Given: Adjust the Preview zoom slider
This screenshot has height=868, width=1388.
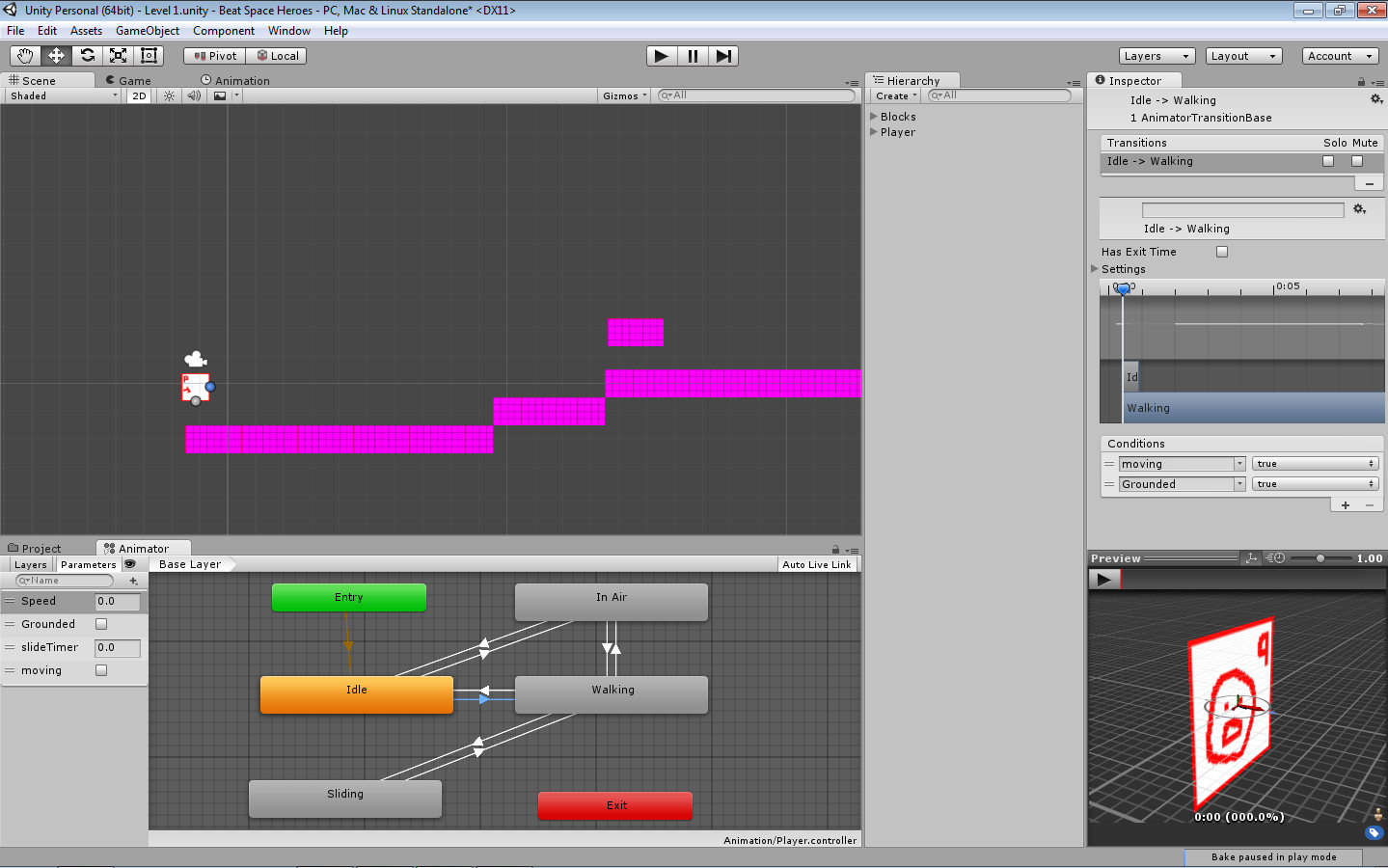Looking at the screenshot, I should pyautogui.click(x=1321, y=557).
